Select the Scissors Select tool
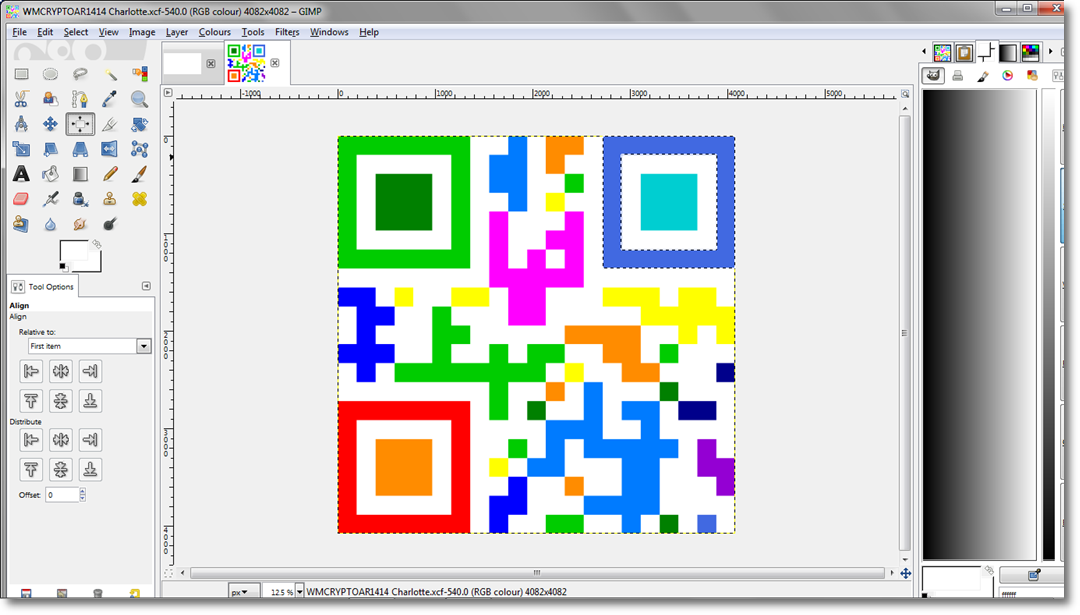 click(21, 99)
